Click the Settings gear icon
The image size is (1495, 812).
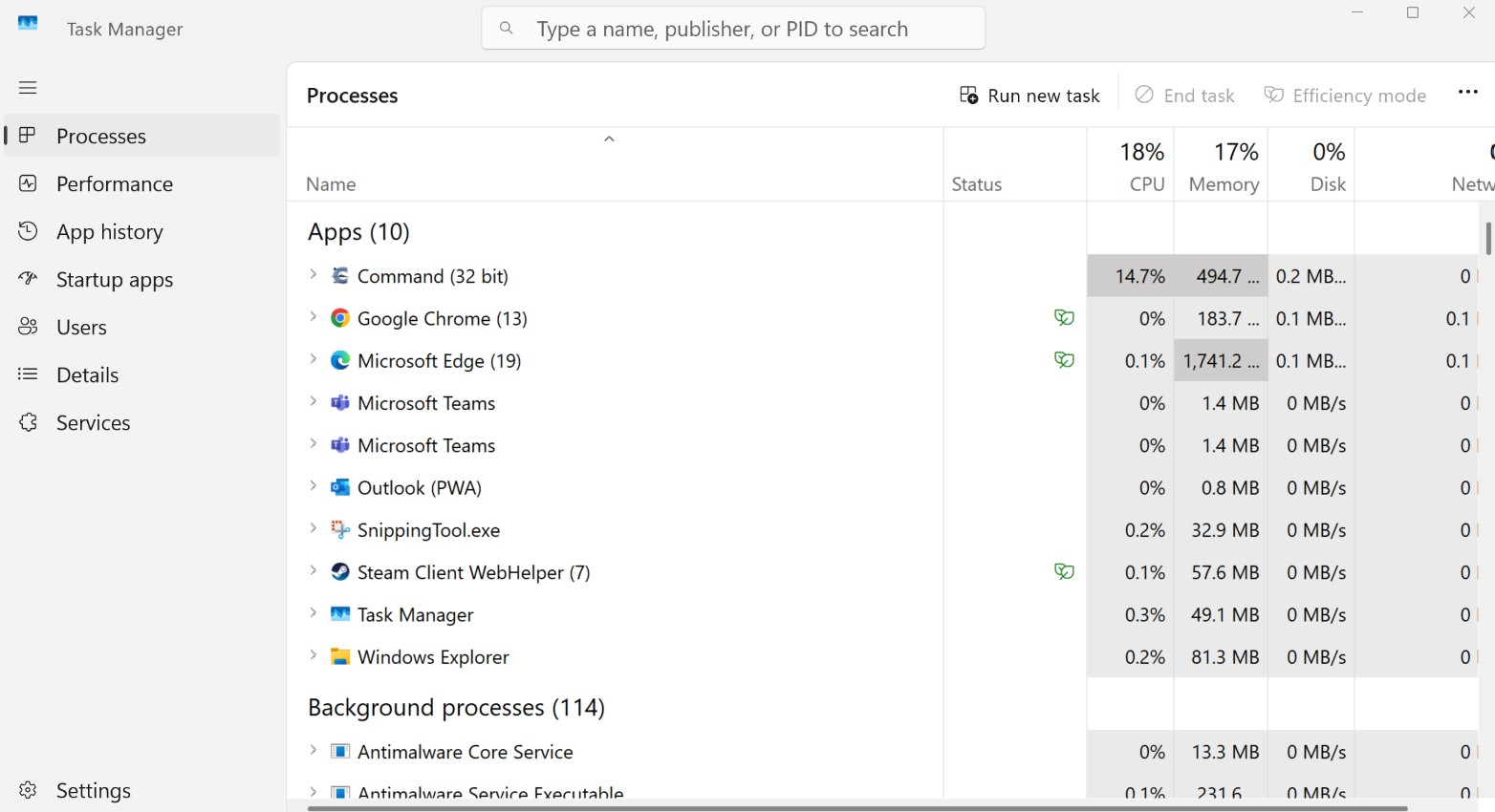coord(28,790)
